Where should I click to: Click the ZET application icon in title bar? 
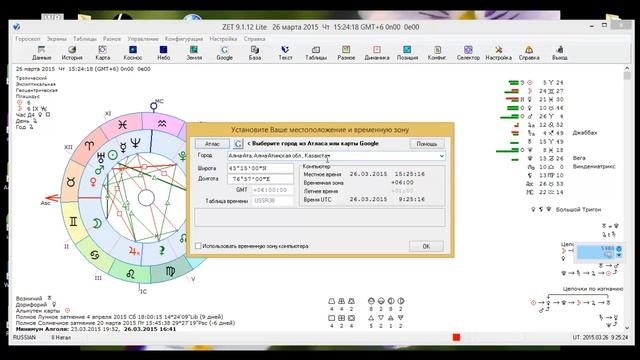[16, 27]
